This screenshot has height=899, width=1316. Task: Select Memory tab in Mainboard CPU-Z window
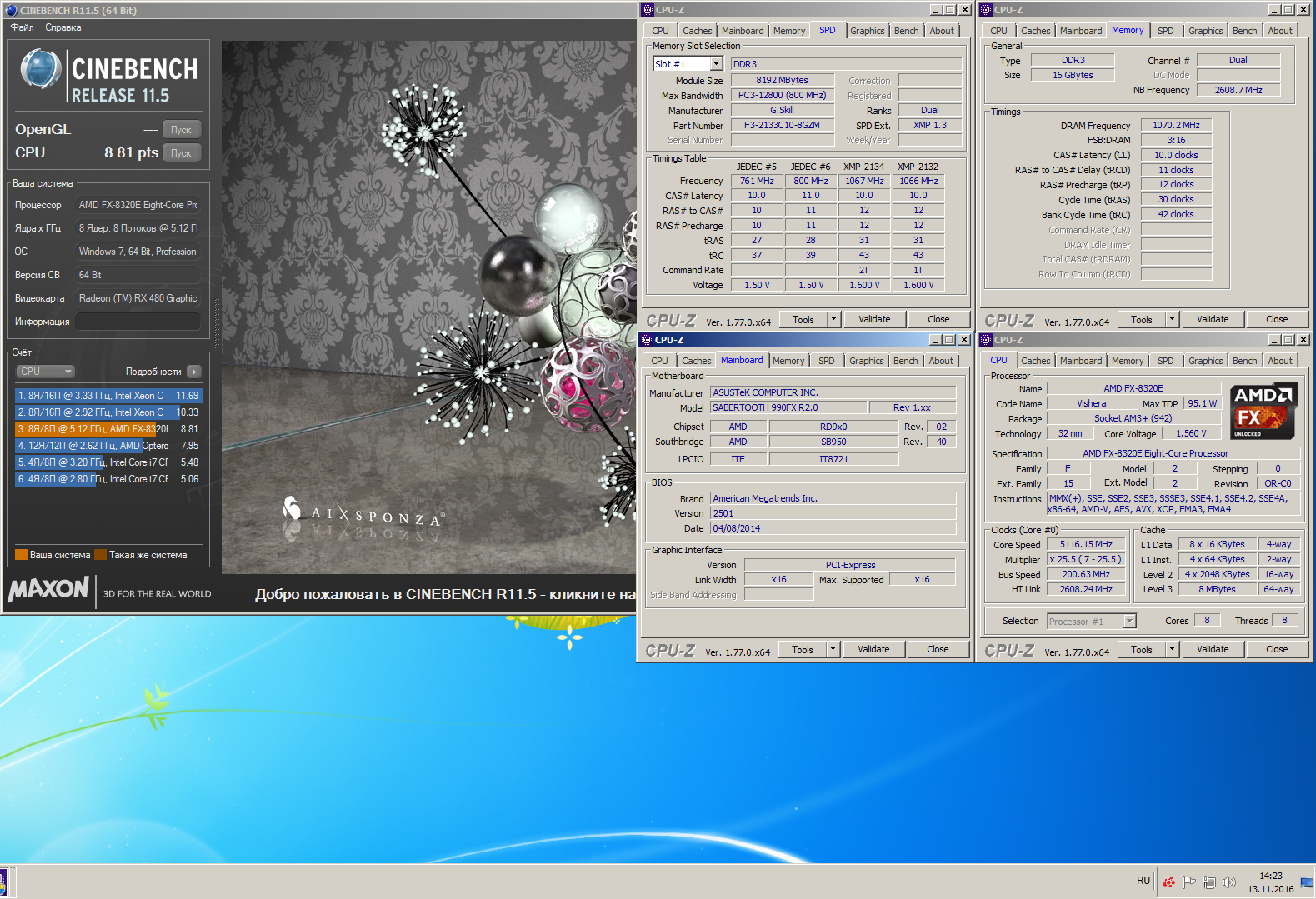click(788, 361)
